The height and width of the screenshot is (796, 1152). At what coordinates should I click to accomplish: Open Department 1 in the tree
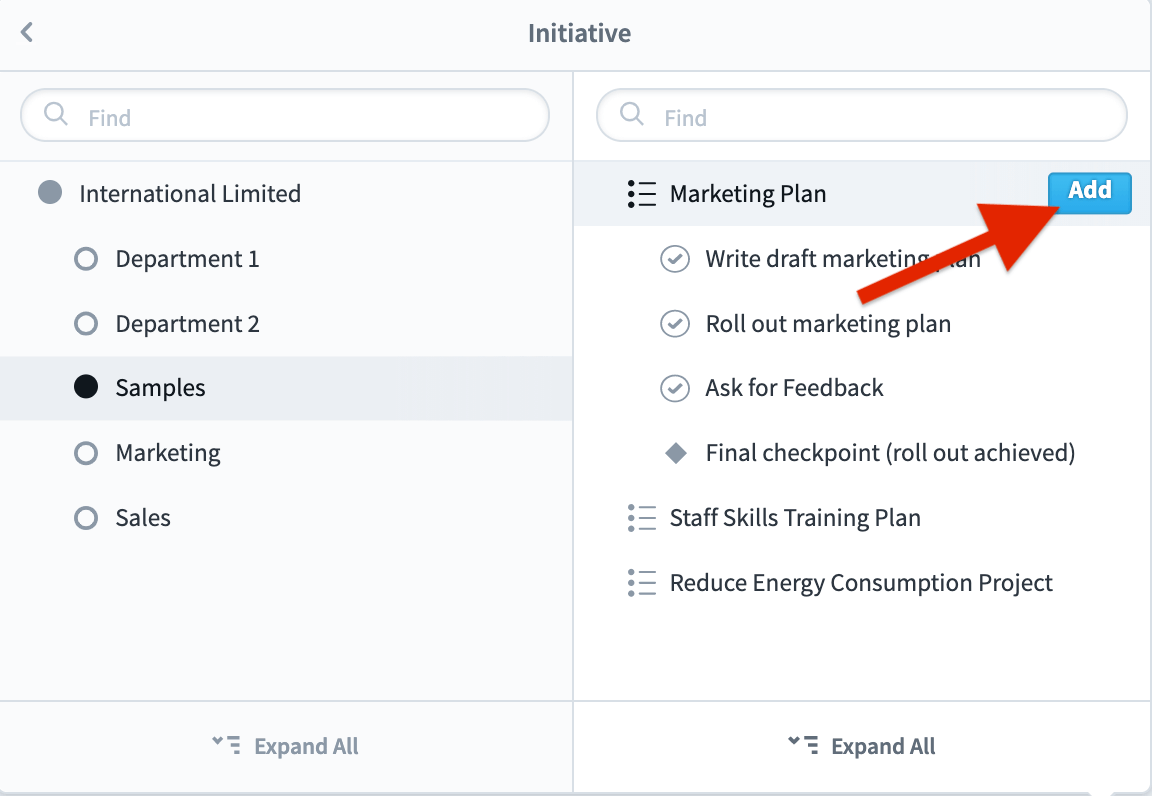[x=187, y=259]
